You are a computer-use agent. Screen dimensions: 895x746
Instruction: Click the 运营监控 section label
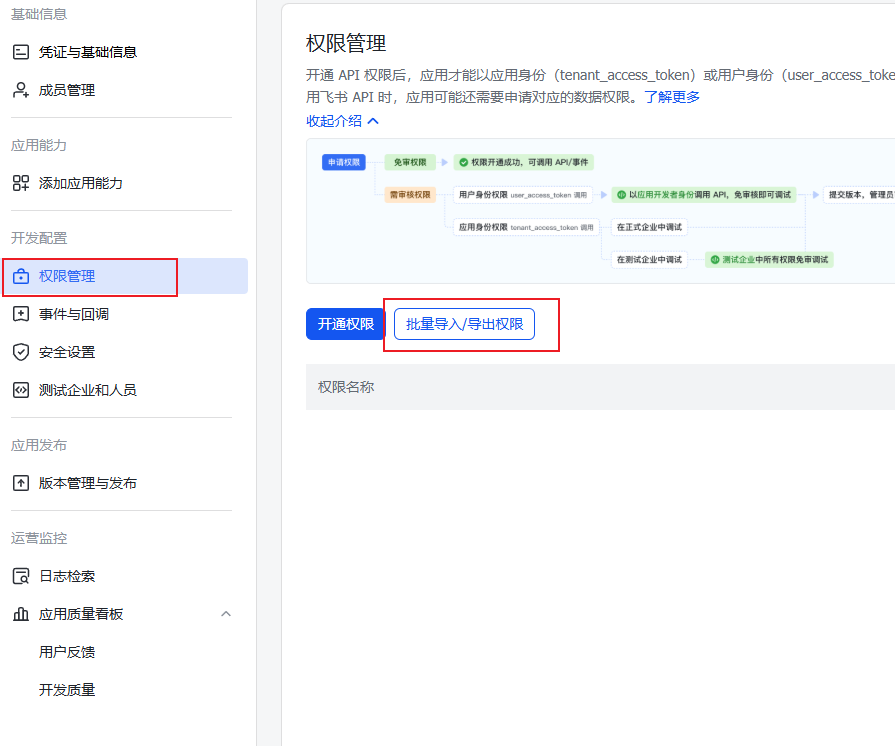(39, 538)
